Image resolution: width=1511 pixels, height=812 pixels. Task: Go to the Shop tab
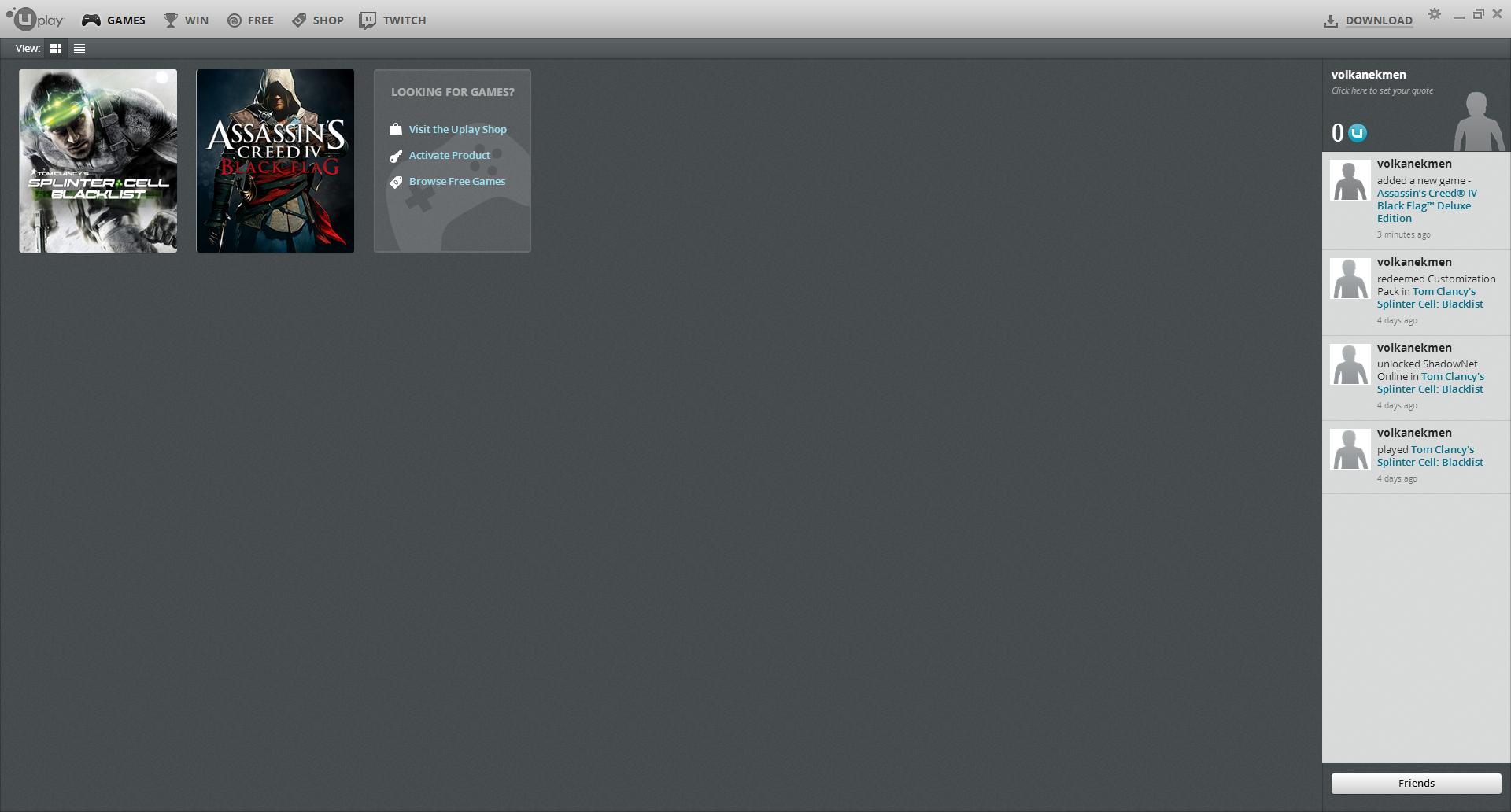pyautogui.click(x=318, y=20)
